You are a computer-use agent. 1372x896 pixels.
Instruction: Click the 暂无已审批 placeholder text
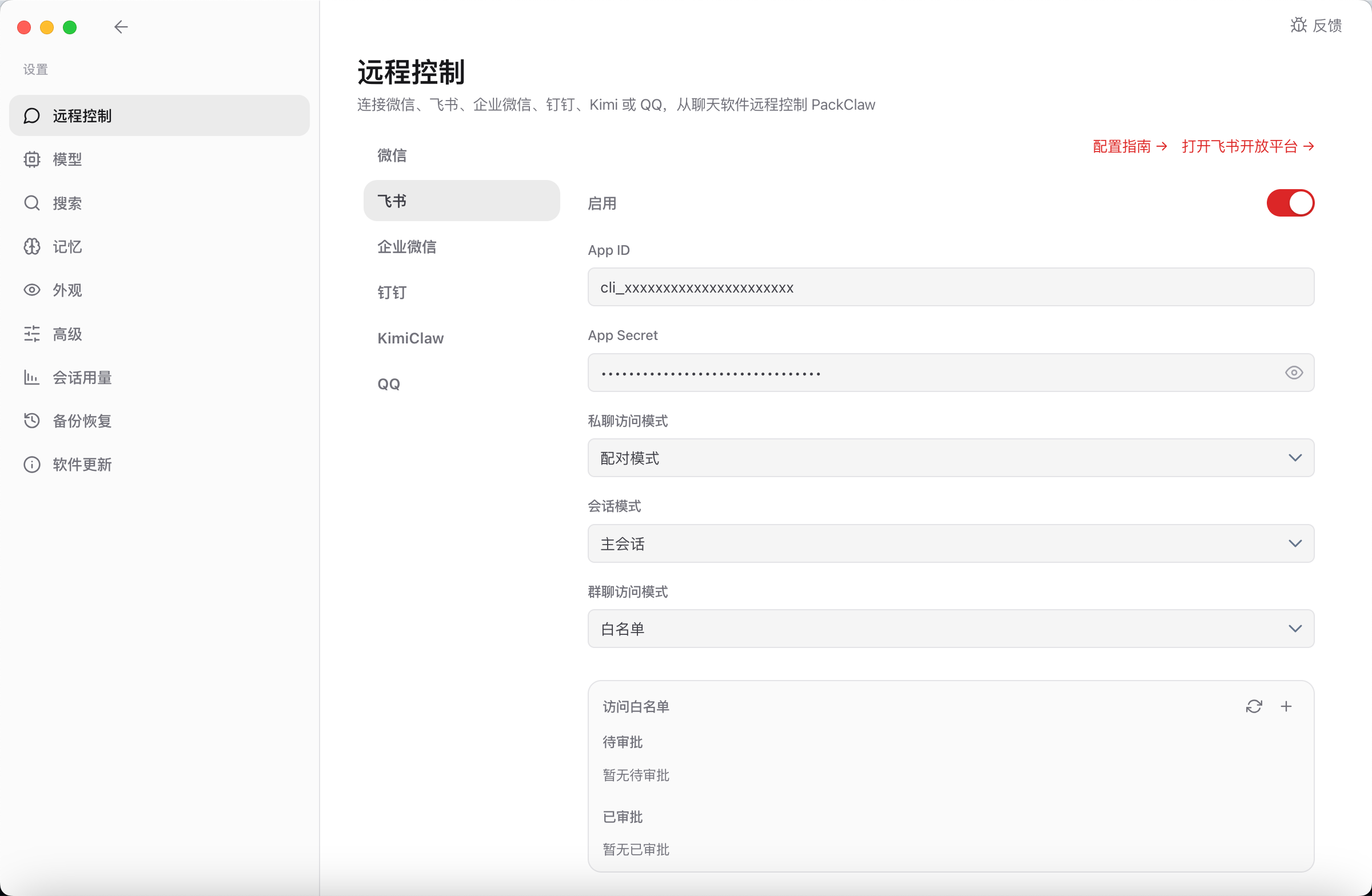pyautogui.click(x=636, y=849)
